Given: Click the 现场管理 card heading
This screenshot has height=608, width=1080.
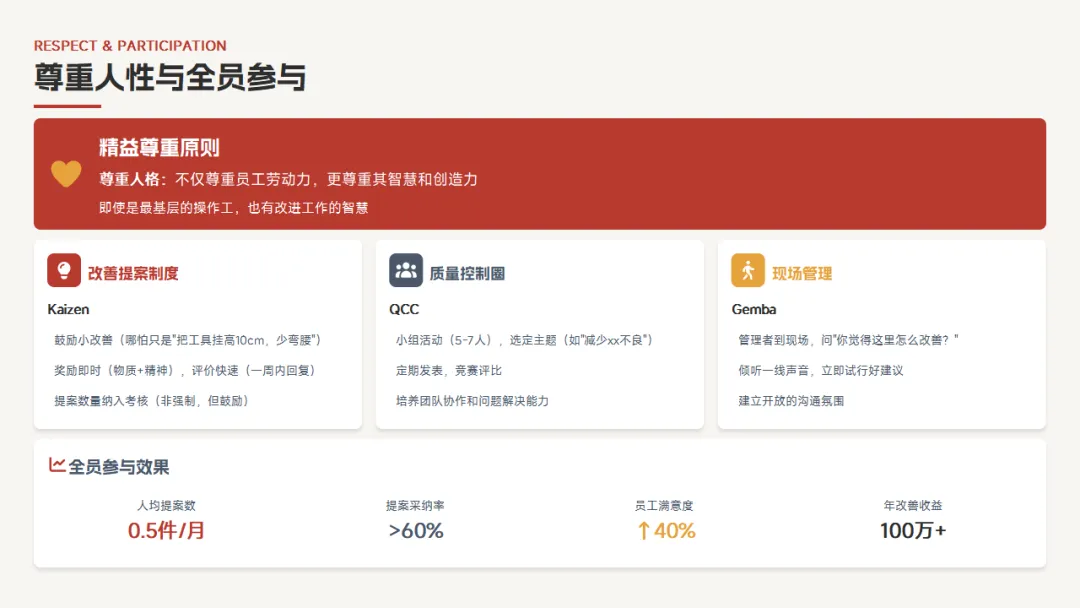Looking at the screenshot, I should pos(802,273).
